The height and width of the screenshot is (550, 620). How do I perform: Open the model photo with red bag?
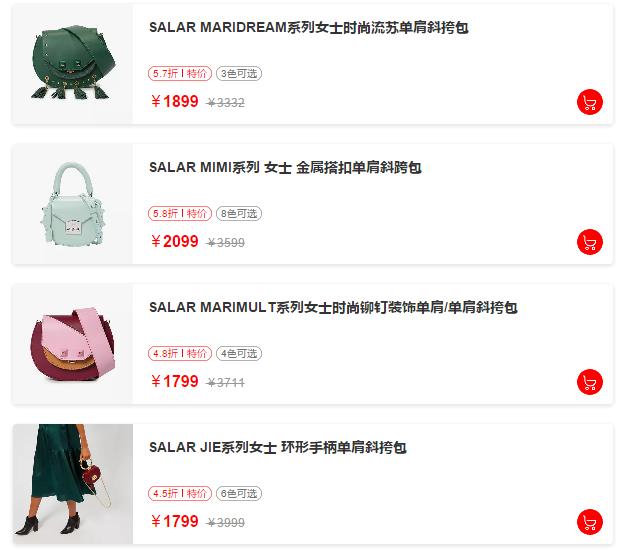[73, 484]
